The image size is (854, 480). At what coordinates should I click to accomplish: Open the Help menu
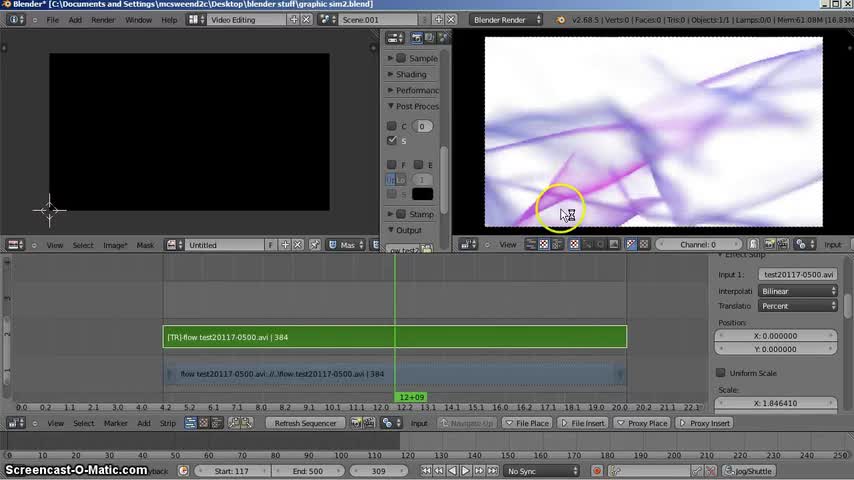point(169,20)
